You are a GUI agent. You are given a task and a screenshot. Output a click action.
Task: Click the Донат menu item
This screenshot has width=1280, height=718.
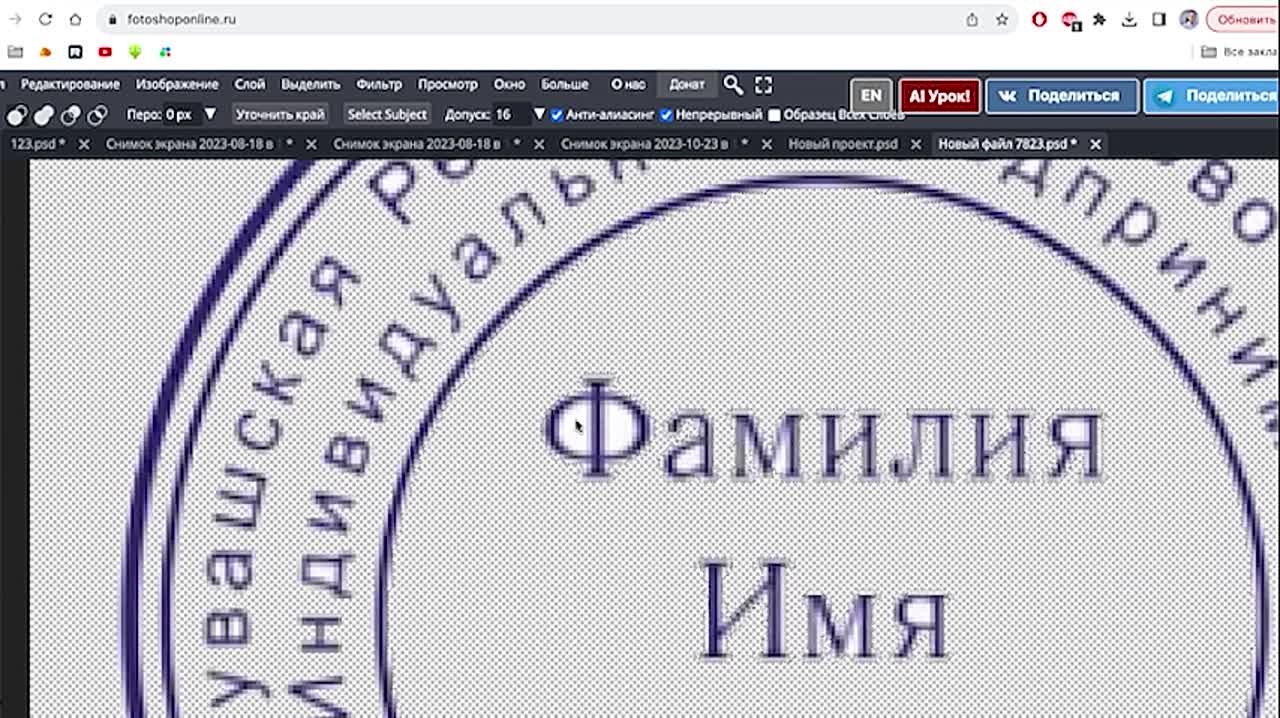687,85
